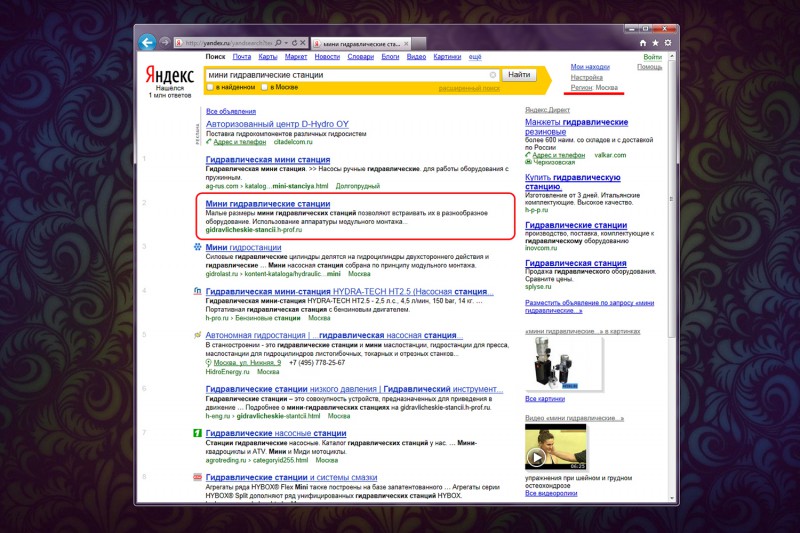800x533 pixels.
Task: Close the 'мини гидравлические ста...' tab
Action: click(x=406, y=44)
